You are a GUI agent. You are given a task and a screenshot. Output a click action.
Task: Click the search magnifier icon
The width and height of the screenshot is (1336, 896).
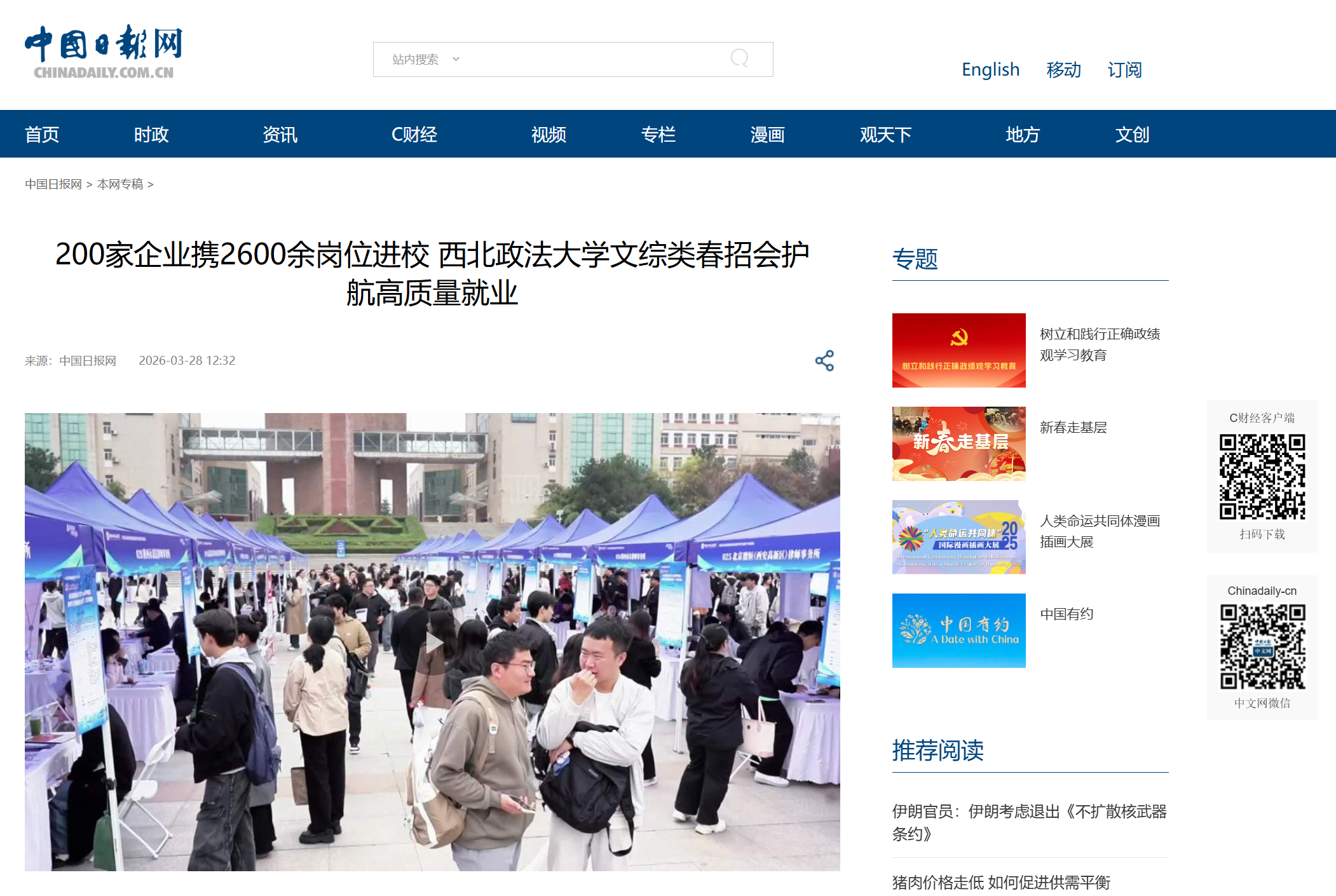(739, 59)
